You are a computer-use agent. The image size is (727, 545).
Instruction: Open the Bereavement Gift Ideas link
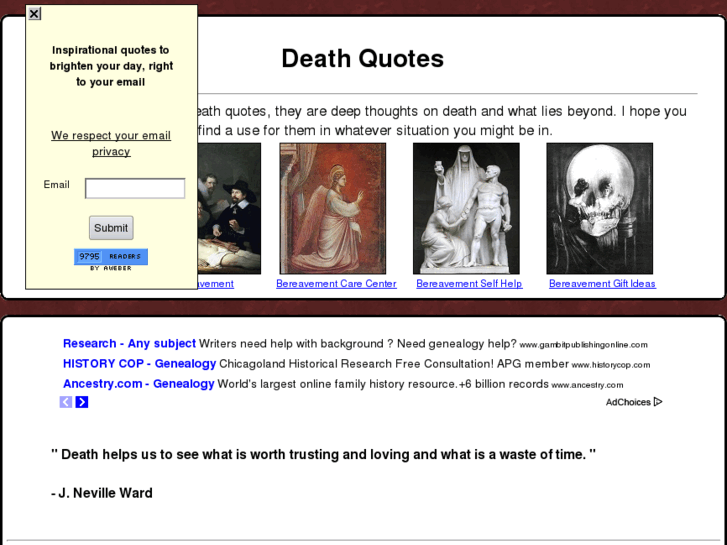[602, 284]
